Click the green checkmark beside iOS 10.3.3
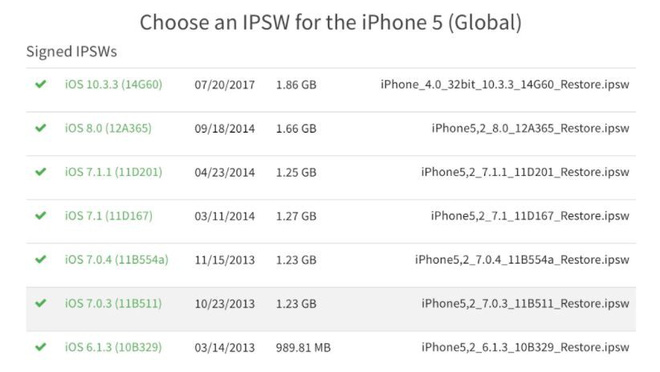The image size is (660, 372). pyautogui.click(x=41, y=84)
